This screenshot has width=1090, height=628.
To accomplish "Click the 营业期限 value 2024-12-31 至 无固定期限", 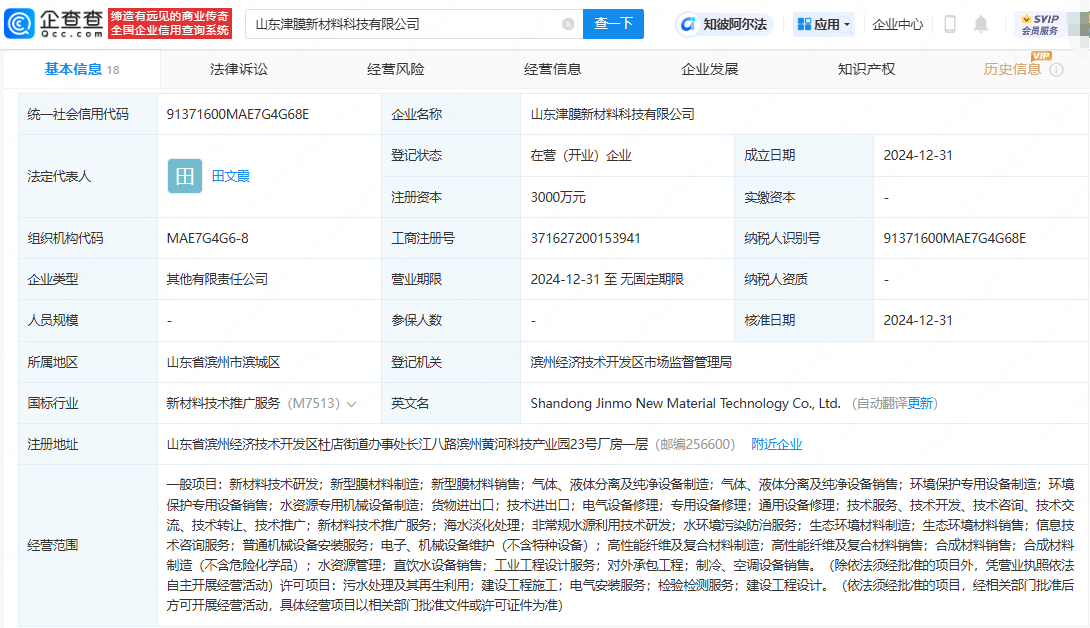I will [607, 279].
